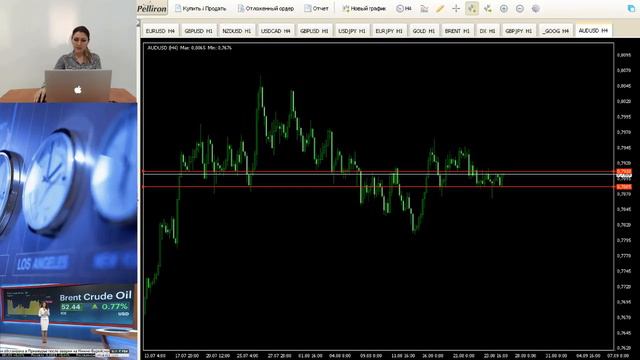Switch to the USDJPY H1 tab
This screenshot has height=360, width=640.
click(352, 31)
